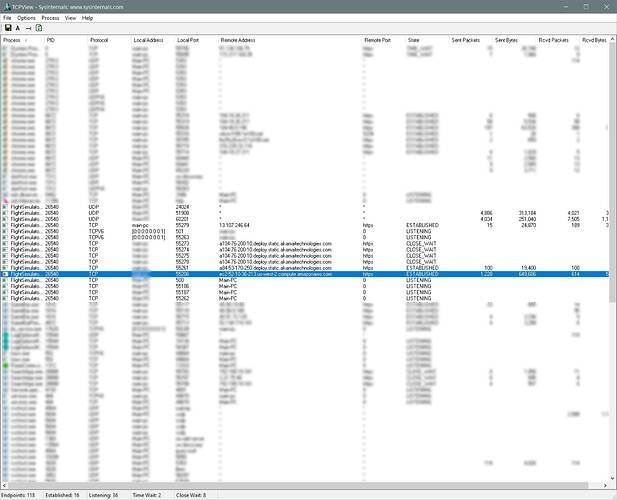Sort by the PID column header
Image resolution: width=617 pixels, height=500 pixels.
pyautogui.click(x=66, y=40)
